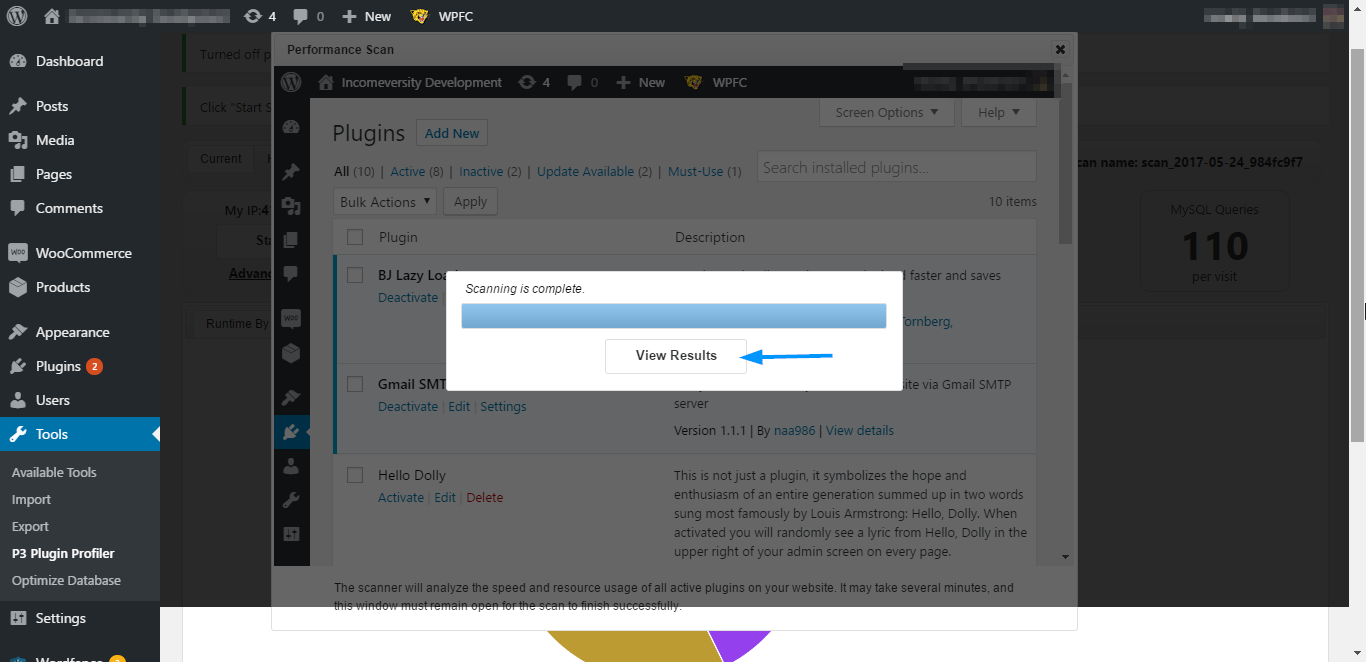Click Activate under Hello Dolly
Viewport: 1366px width, 662px height.
(401, 497)
